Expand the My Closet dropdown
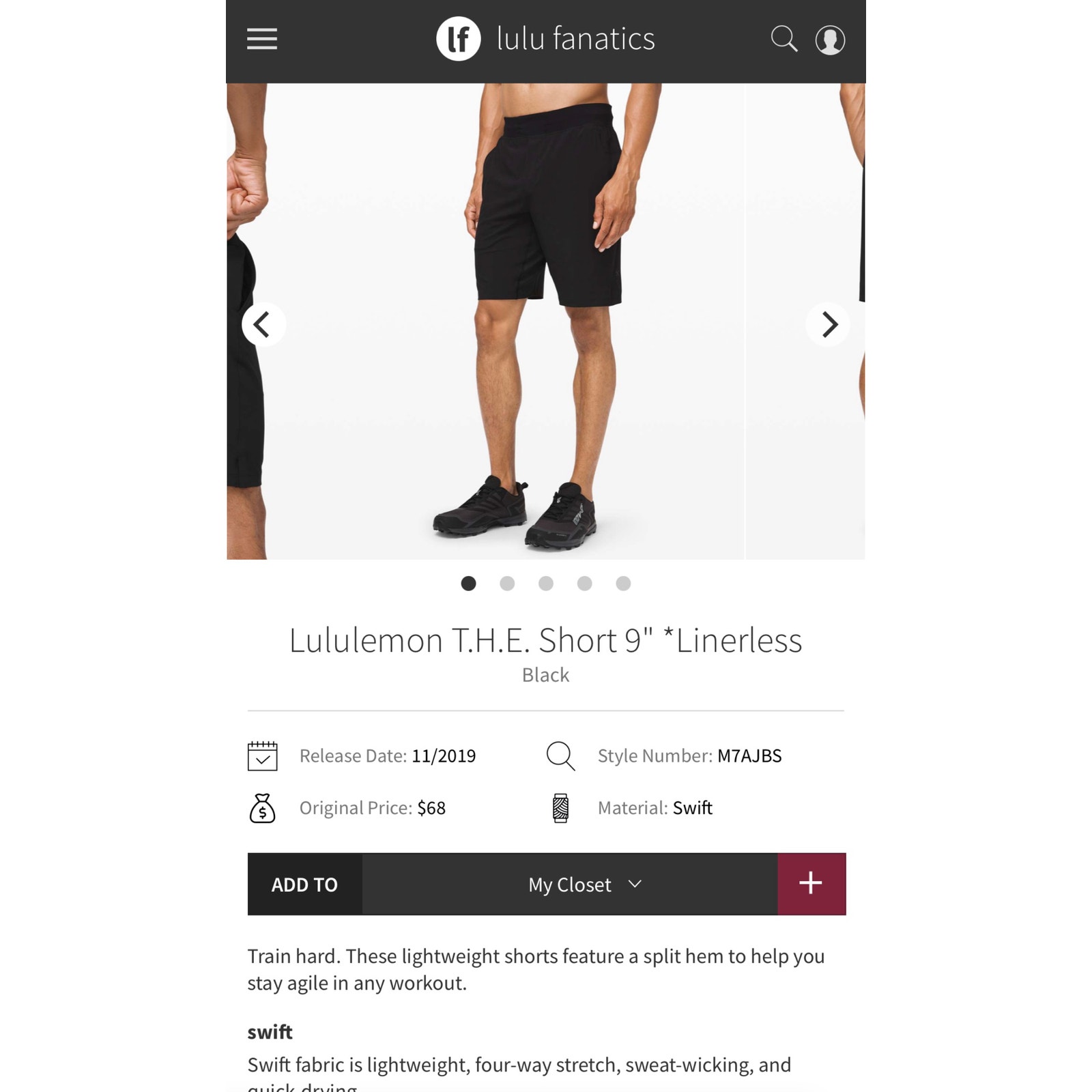Image resolution: width=1092 pixels, height=1092 pixels. coord(570,884)
